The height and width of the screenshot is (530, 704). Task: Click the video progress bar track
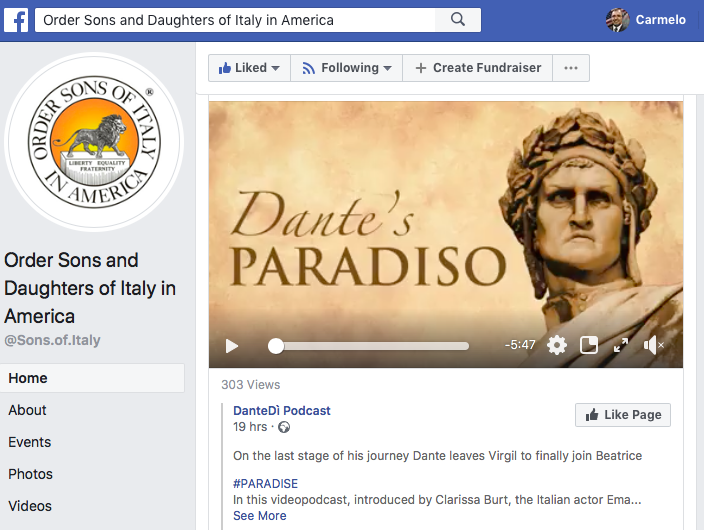click(x=369, y=346)
